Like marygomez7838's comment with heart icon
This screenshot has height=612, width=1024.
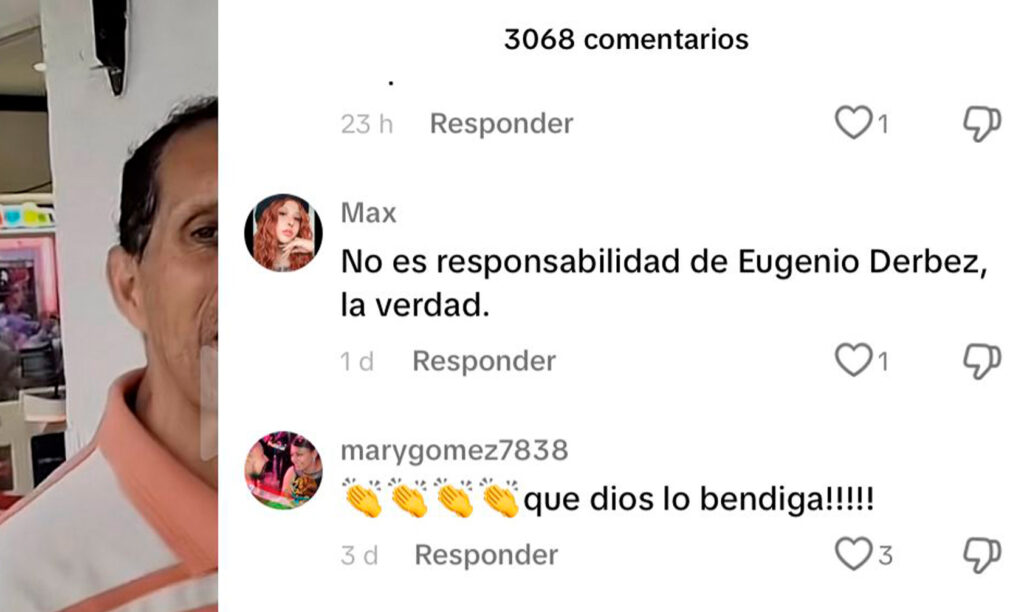[x=854, y=554]
